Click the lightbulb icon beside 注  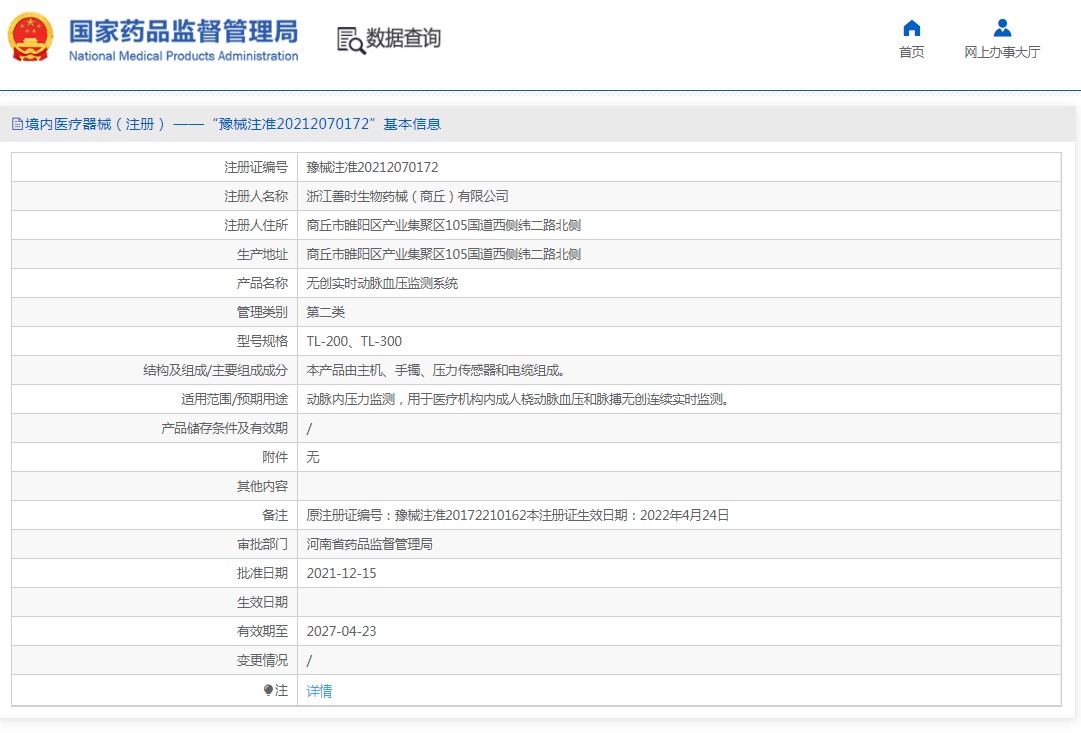point(268,690)
